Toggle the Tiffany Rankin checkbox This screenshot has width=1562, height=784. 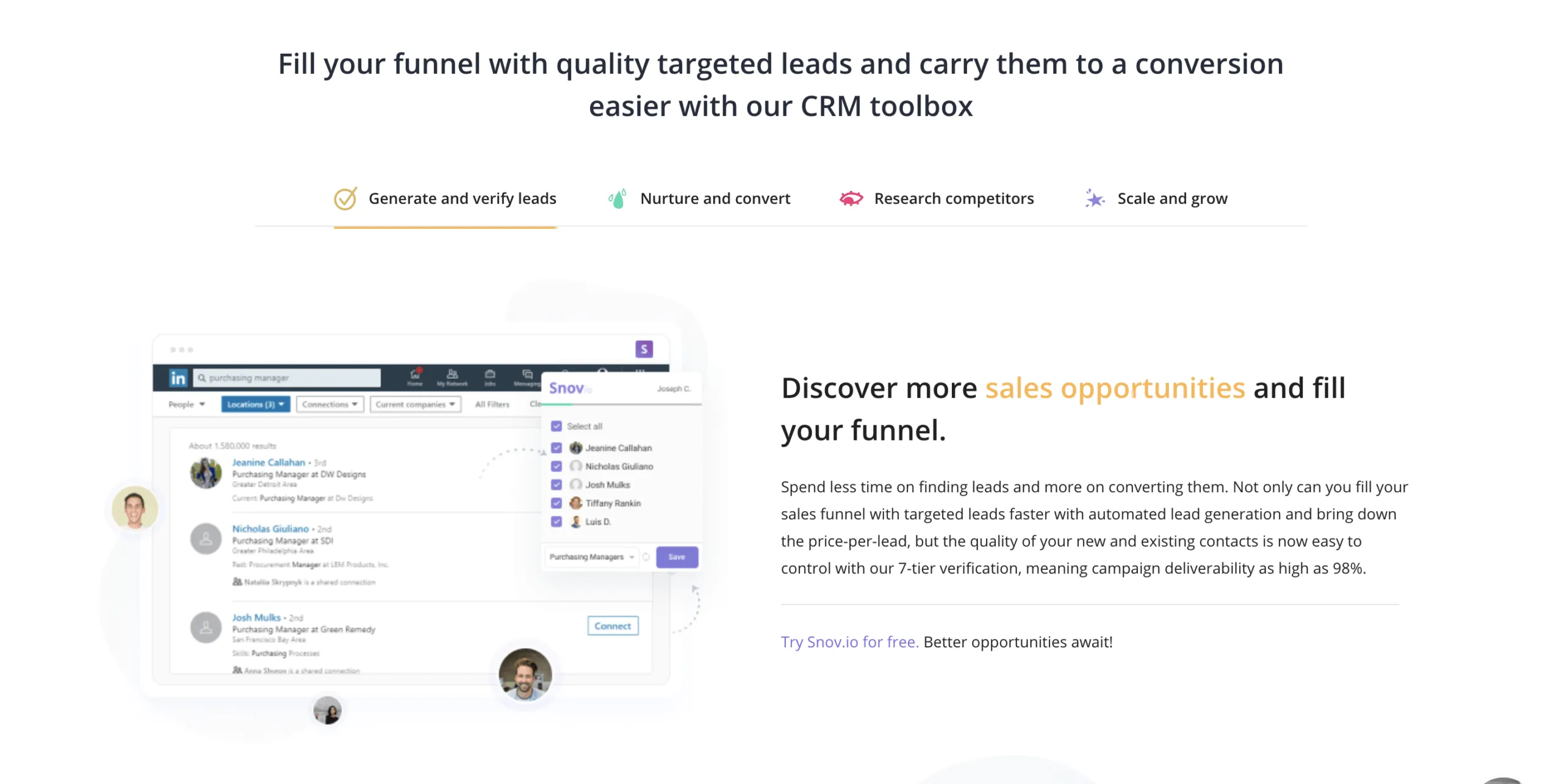coord(556,503)
